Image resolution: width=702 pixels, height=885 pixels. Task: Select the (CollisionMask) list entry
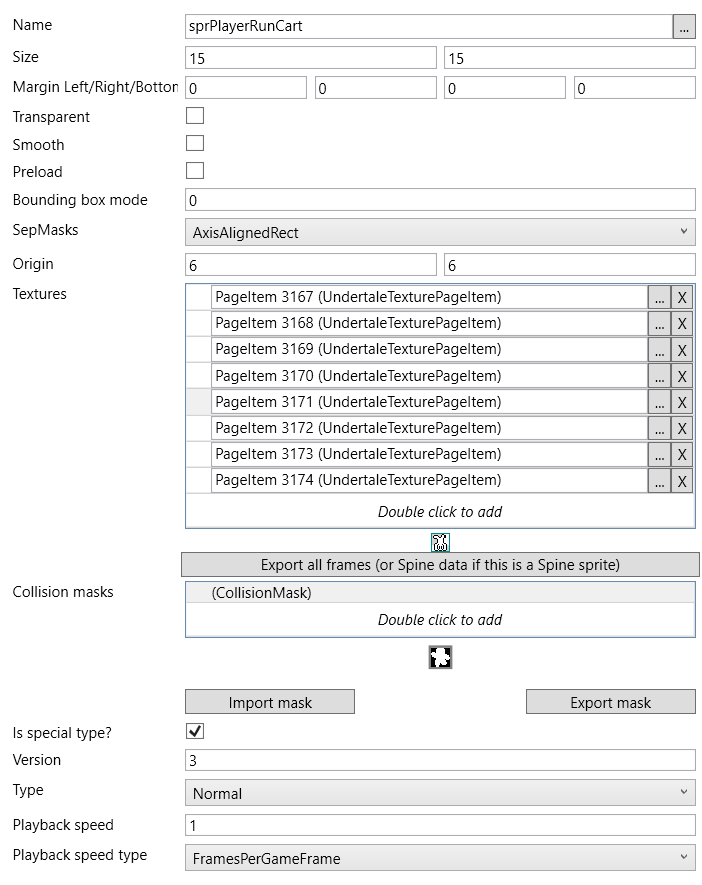pyautogui.click(x=440, y=593)
